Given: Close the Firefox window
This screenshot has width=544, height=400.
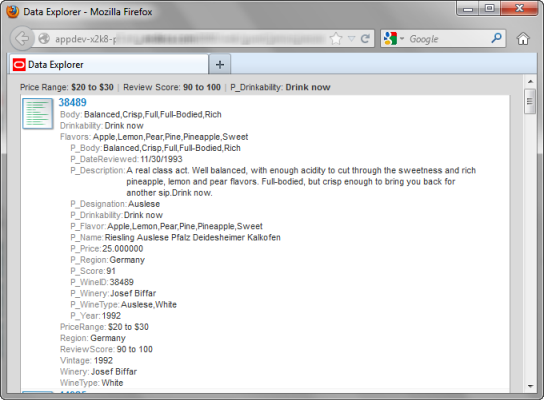Looking at the screenshot, I should 519,9.
